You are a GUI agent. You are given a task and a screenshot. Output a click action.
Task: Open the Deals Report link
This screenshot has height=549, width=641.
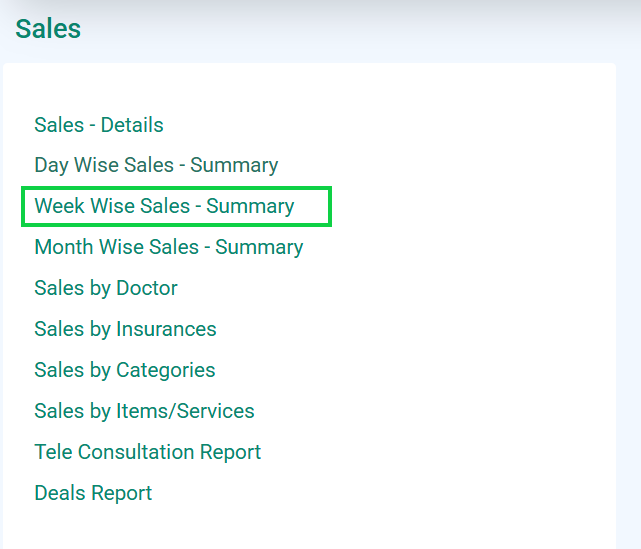93,493
